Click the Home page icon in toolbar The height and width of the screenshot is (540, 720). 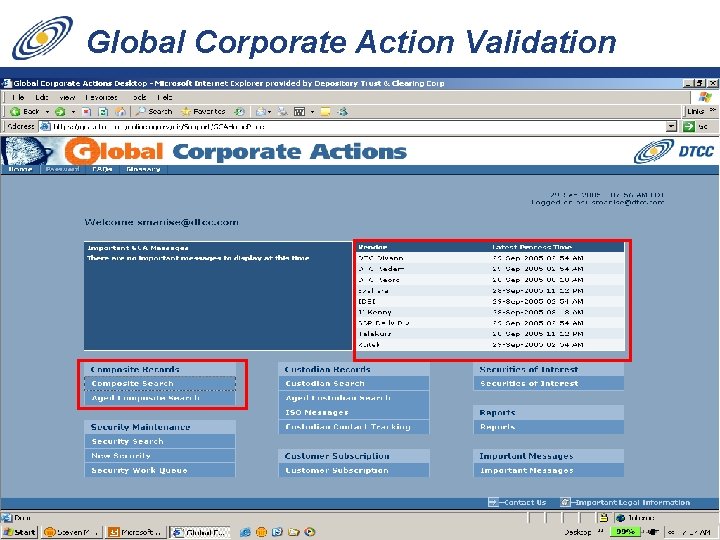tap(120, 112)
